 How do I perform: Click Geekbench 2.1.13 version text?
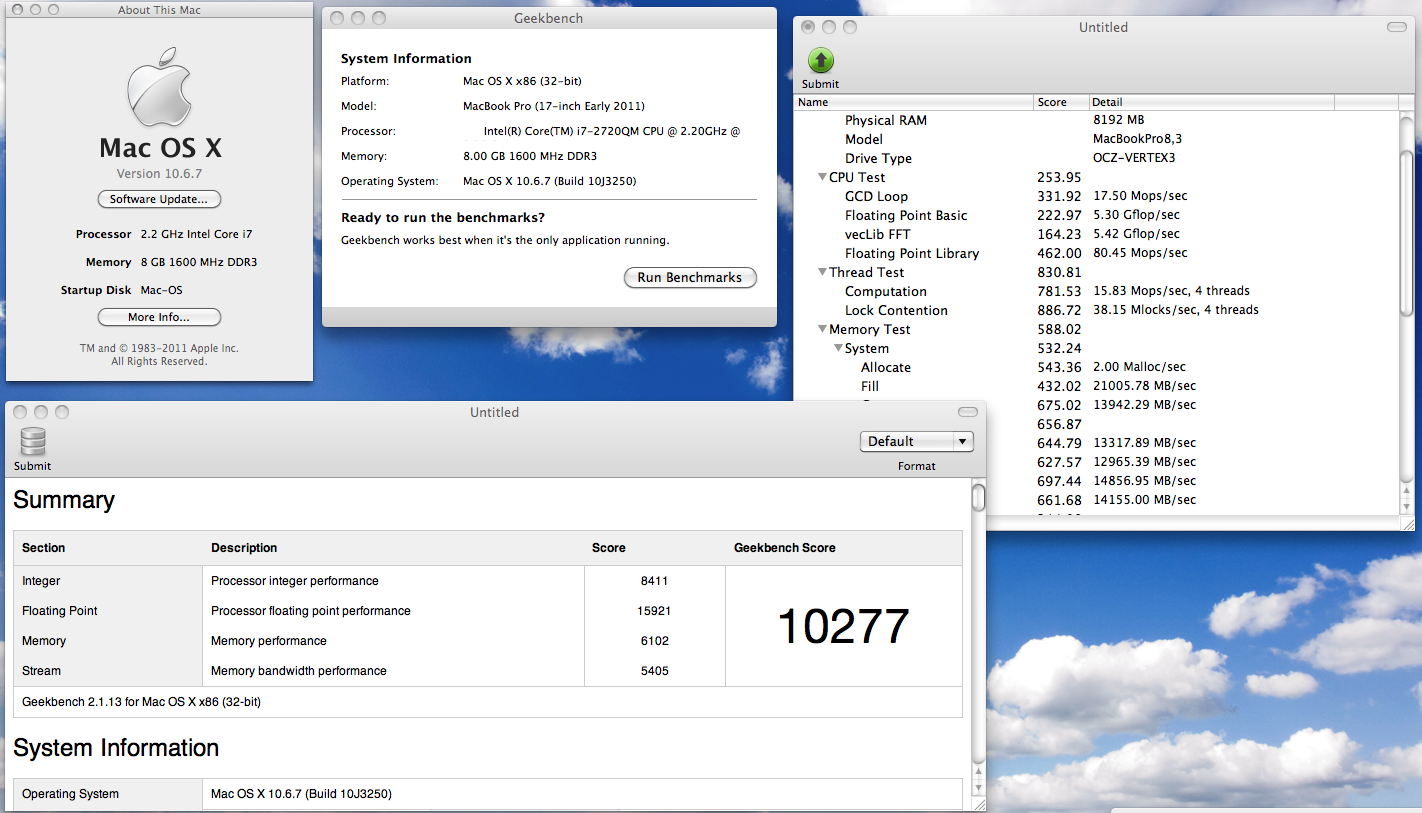pos(141,702)
